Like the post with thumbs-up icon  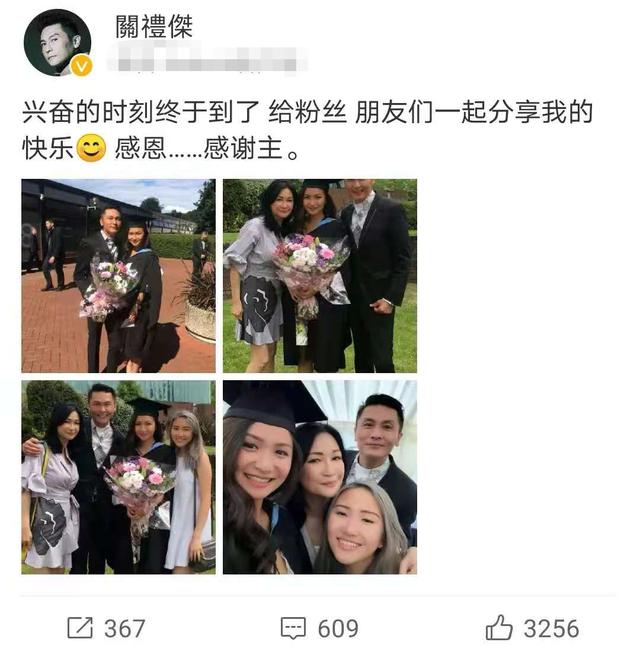[x=499, y=627]
